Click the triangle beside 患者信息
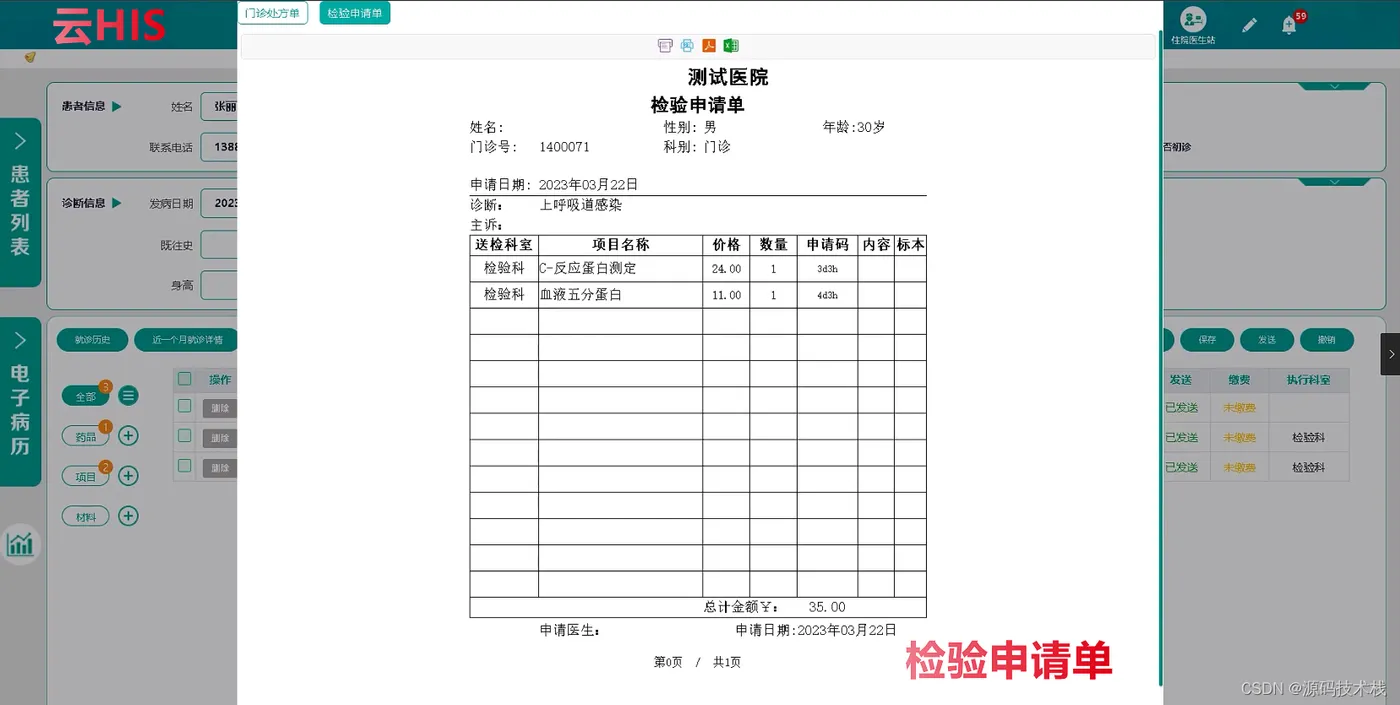This screenshot has width=1400, height=705. tap(117, 106)
